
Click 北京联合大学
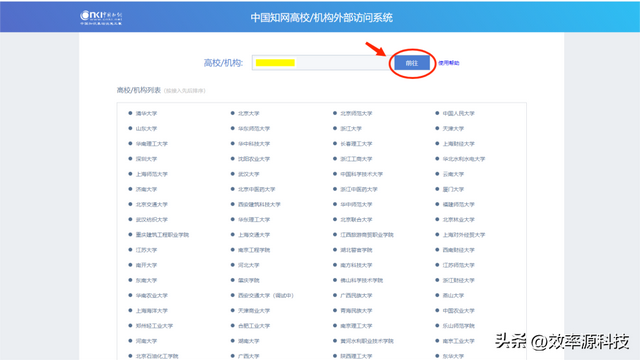(356, 220)
